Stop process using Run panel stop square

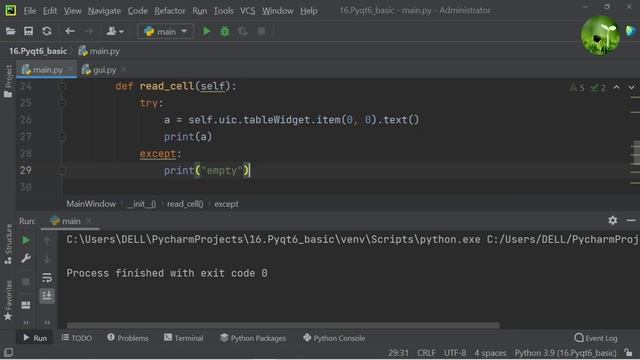(x=26, y=282)
